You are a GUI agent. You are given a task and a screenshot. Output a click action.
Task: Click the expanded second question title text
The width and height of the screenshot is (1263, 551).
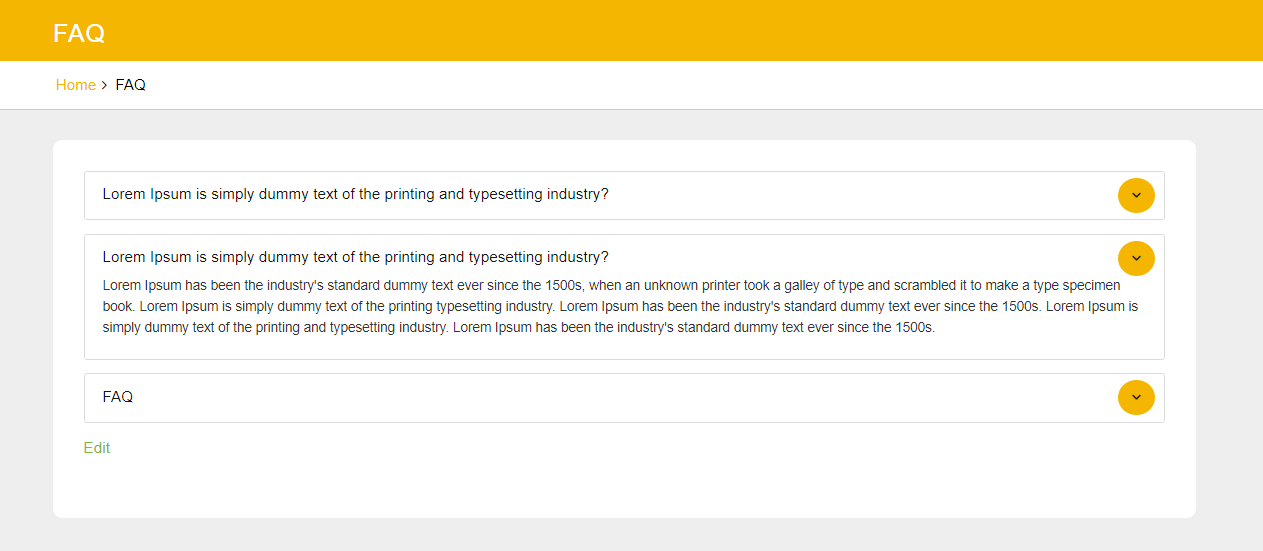coord(355,257)
